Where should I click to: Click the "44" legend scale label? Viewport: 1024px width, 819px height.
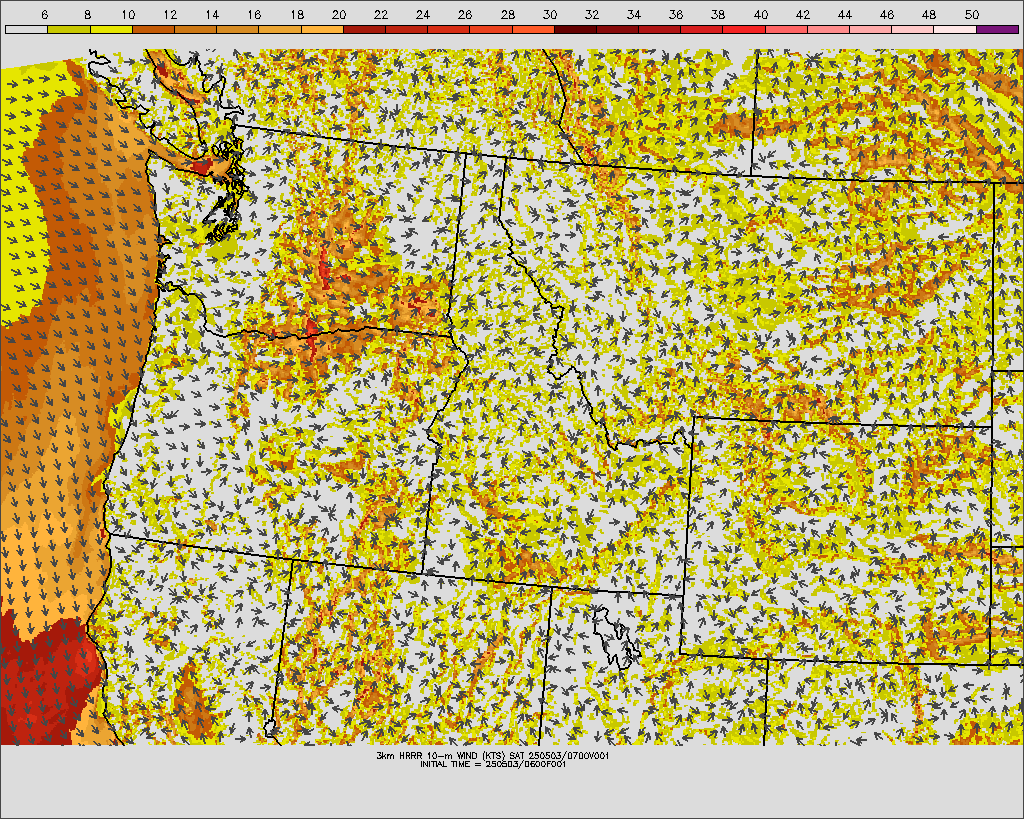pyautogui.click(x=845, y=14)
